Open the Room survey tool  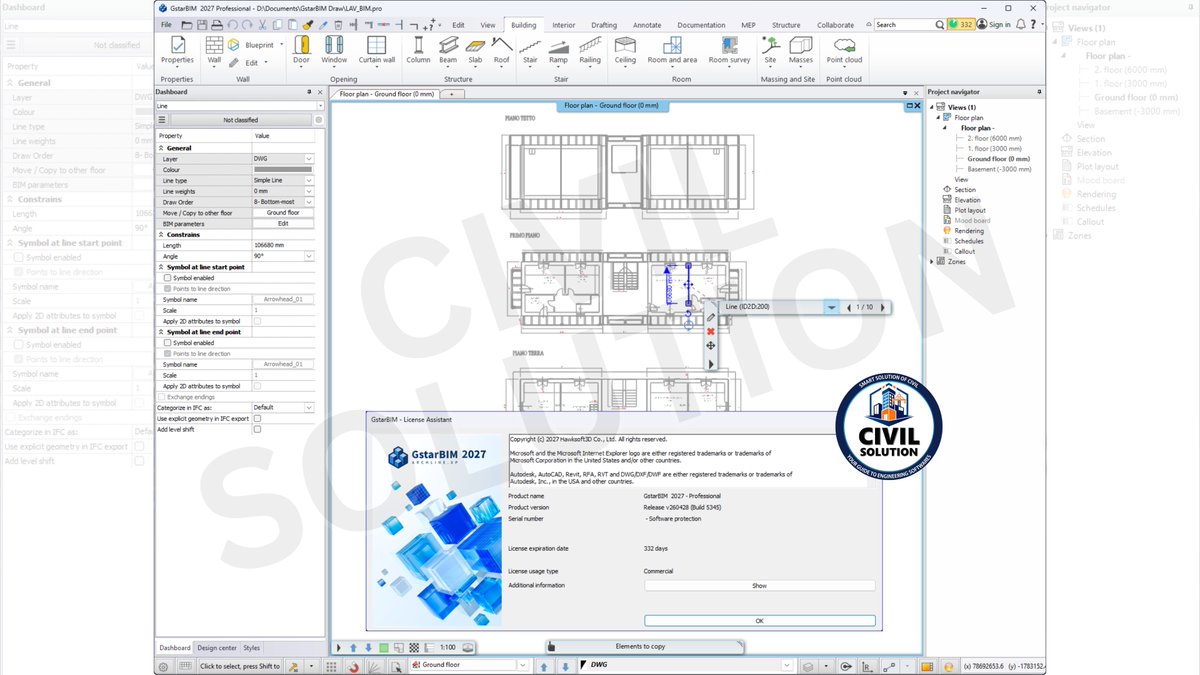pyautogui.click(x=729, y=50)
